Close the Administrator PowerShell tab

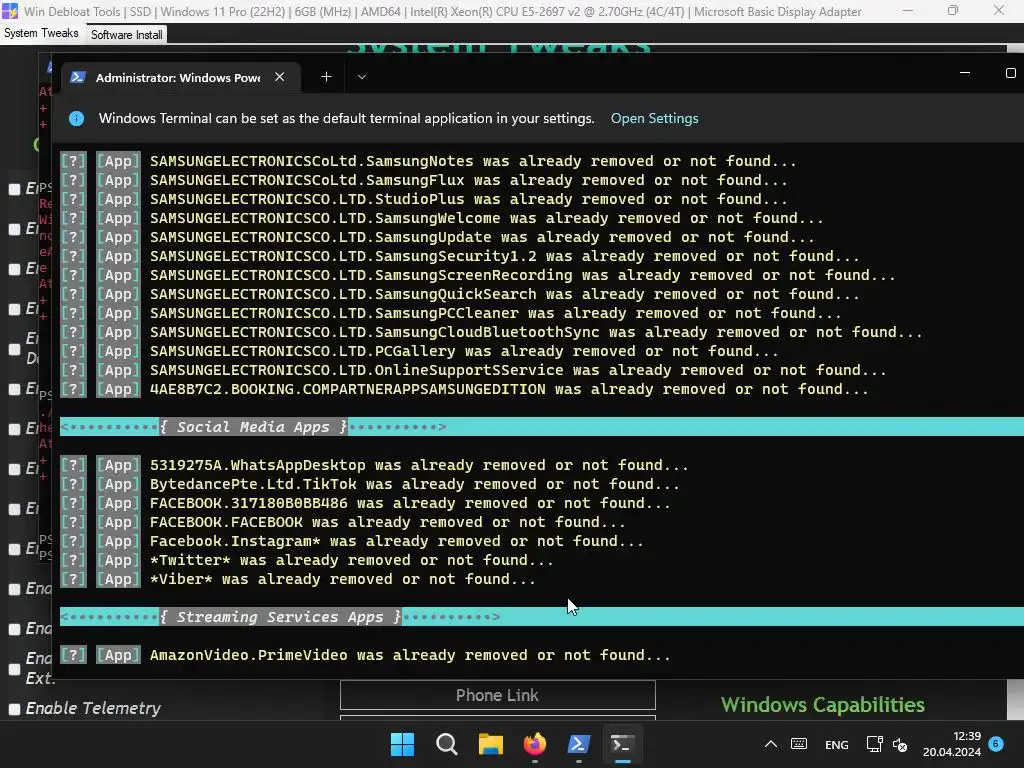tap(280, 77)
